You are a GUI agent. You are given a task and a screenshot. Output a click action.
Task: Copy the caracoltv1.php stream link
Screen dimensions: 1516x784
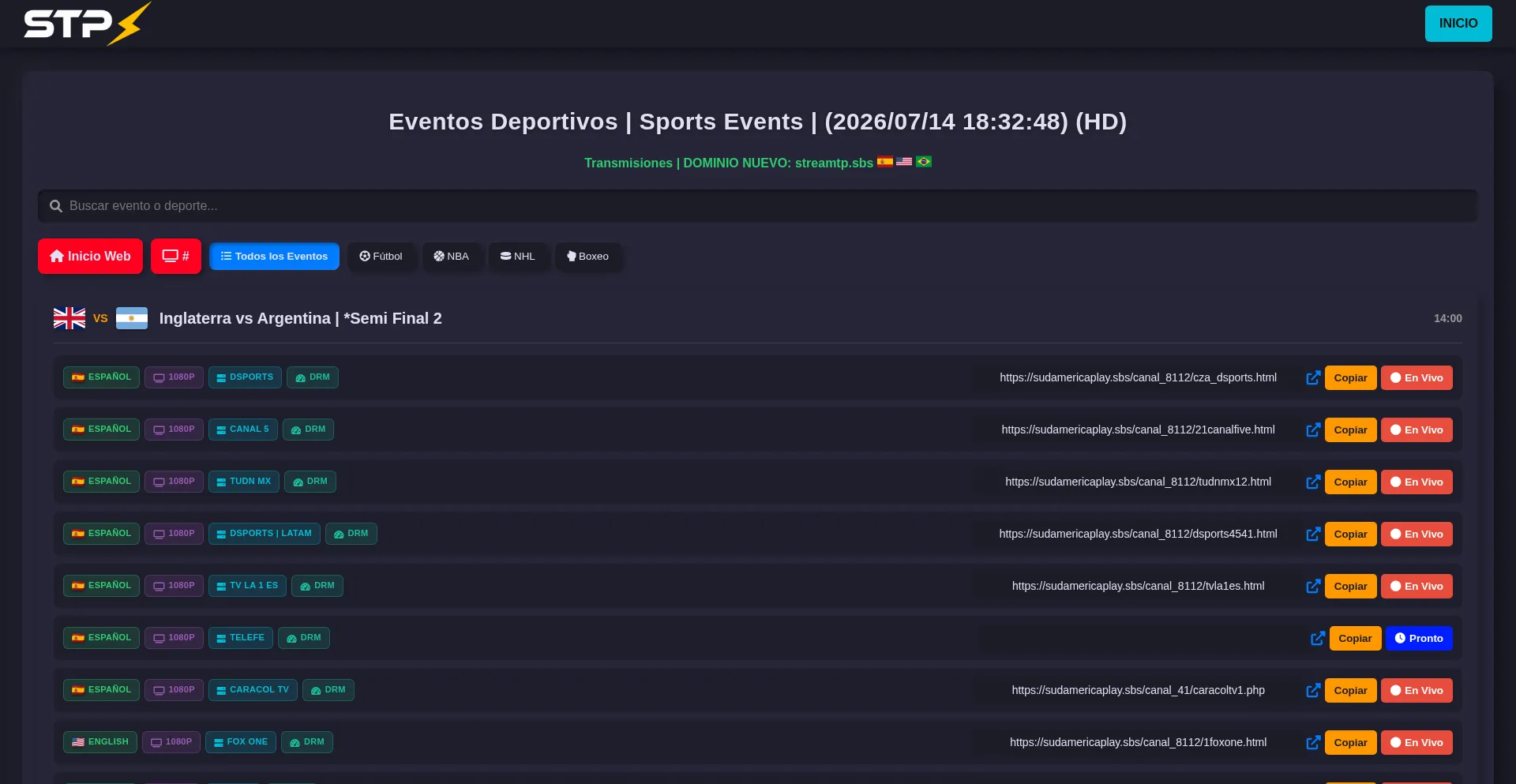point(1351,691)
